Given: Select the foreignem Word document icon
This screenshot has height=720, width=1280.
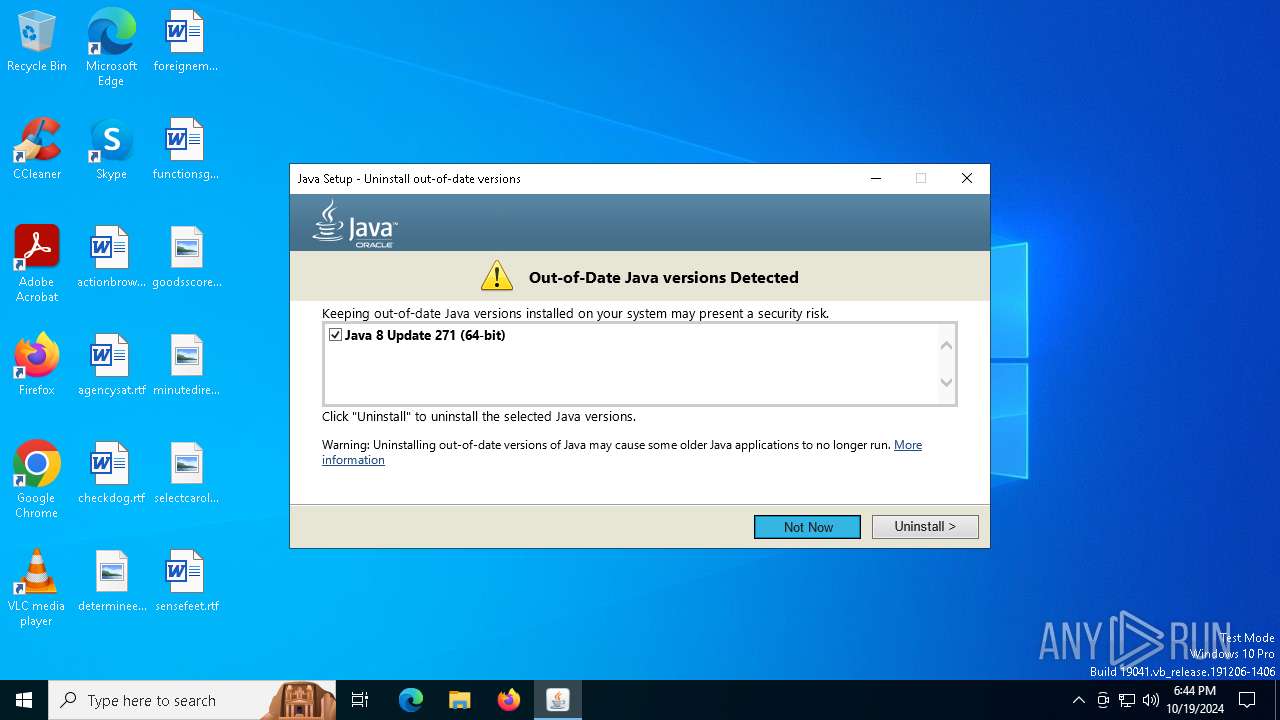Looking at the screenshot, I should pos(185,42).
